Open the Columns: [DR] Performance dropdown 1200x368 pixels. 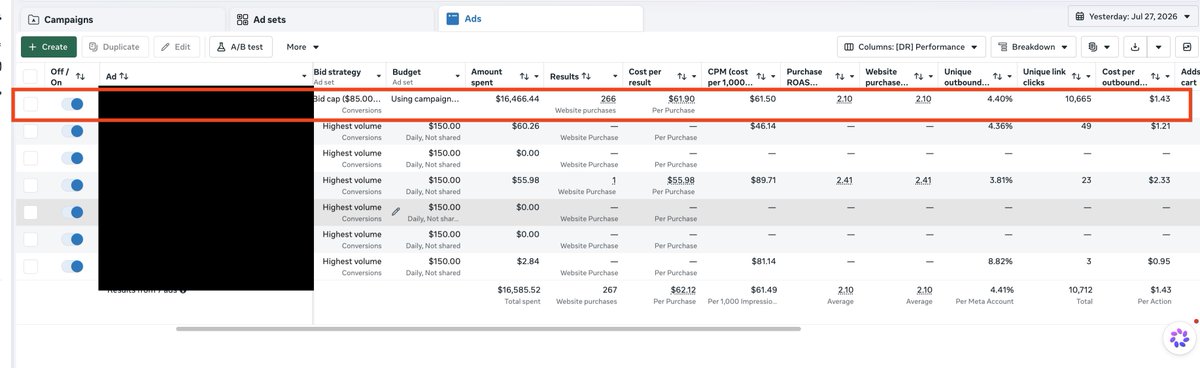pyautogui.click(x=910, y=47)
